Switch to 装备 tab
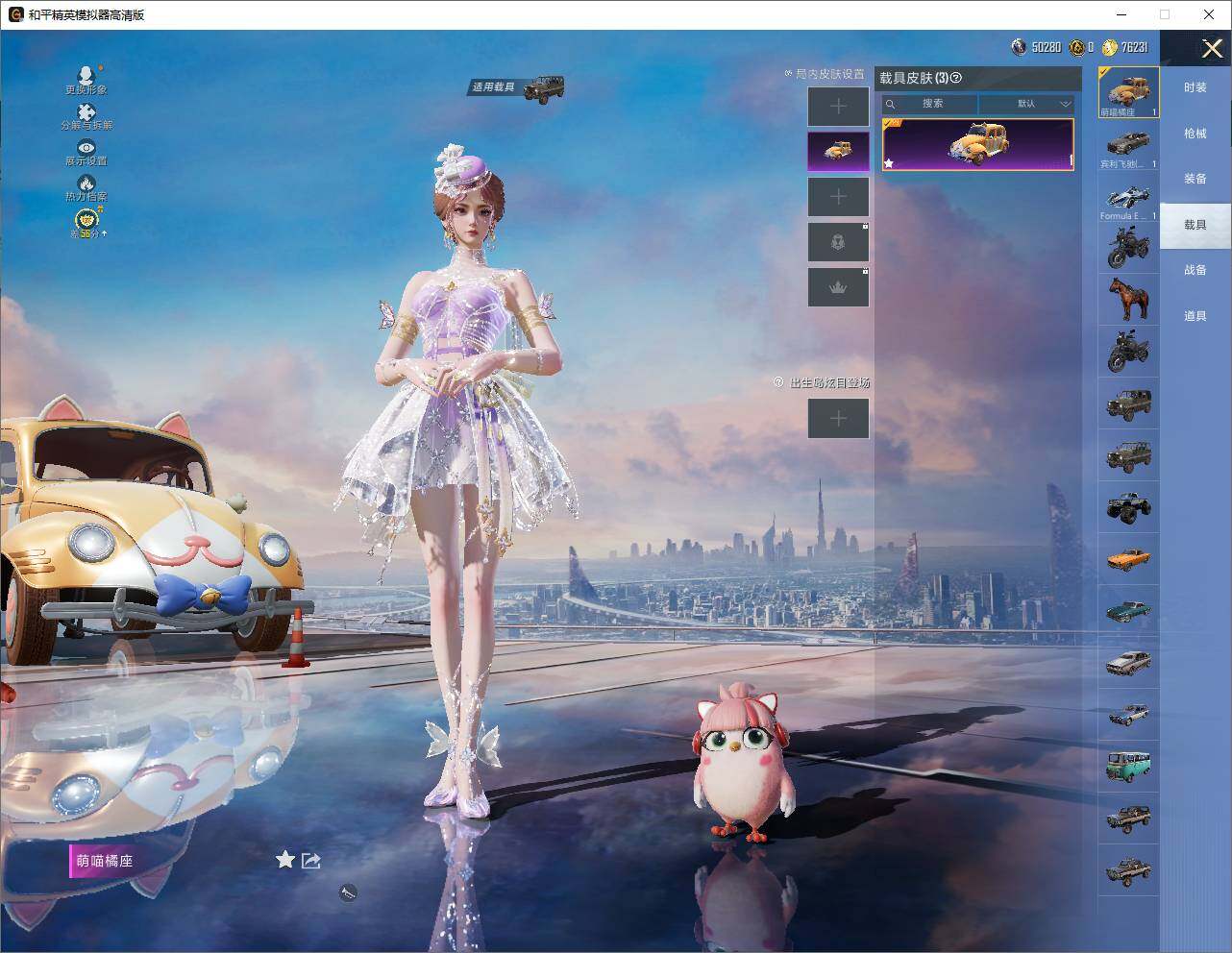 tap(1195, 179)
